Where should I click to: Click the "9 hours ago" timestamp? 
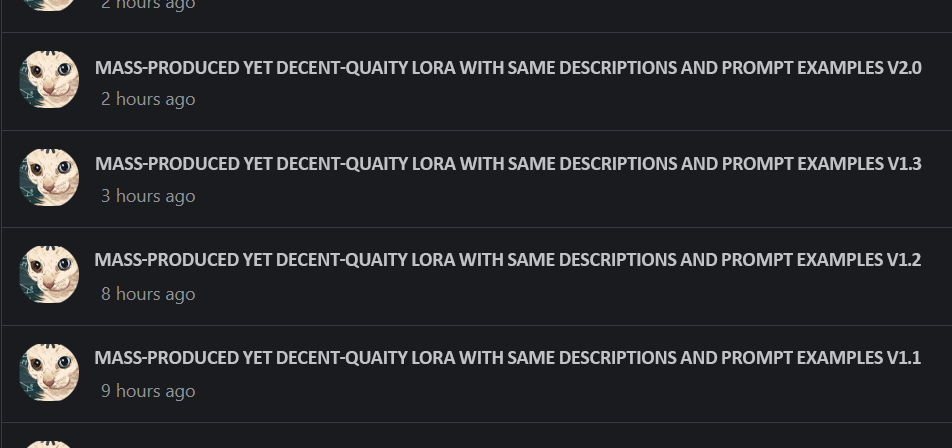[148, 391]
